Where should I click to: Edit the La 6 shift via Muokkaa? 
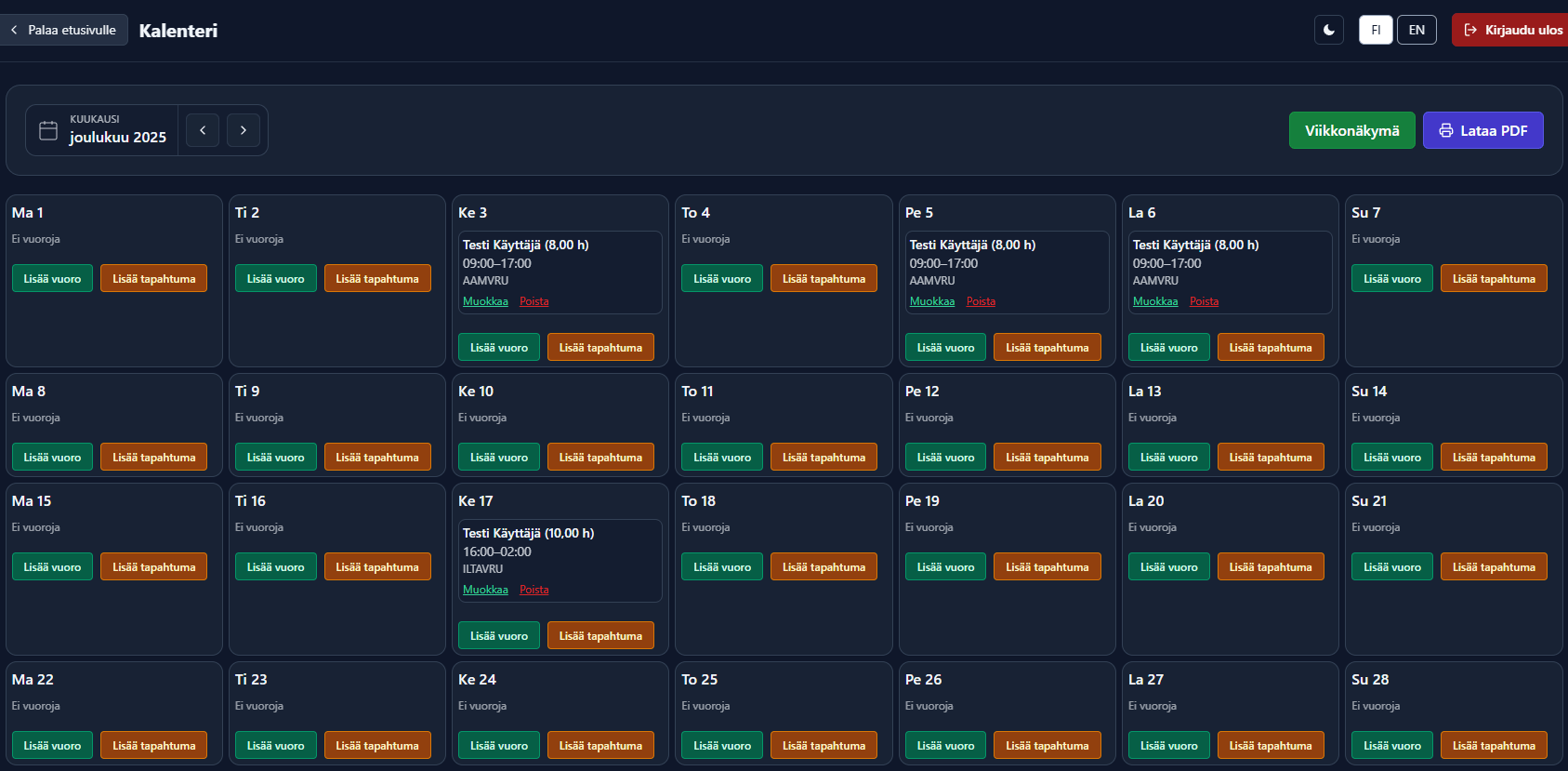click(1154, 301)
